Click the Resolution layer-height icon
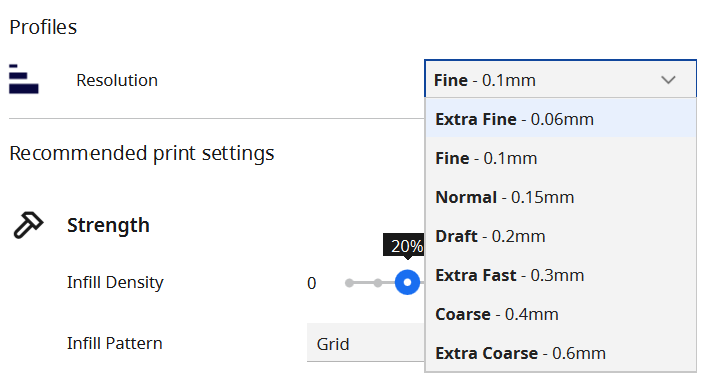Screen dimensions: 710x378 tap(24, 79)
